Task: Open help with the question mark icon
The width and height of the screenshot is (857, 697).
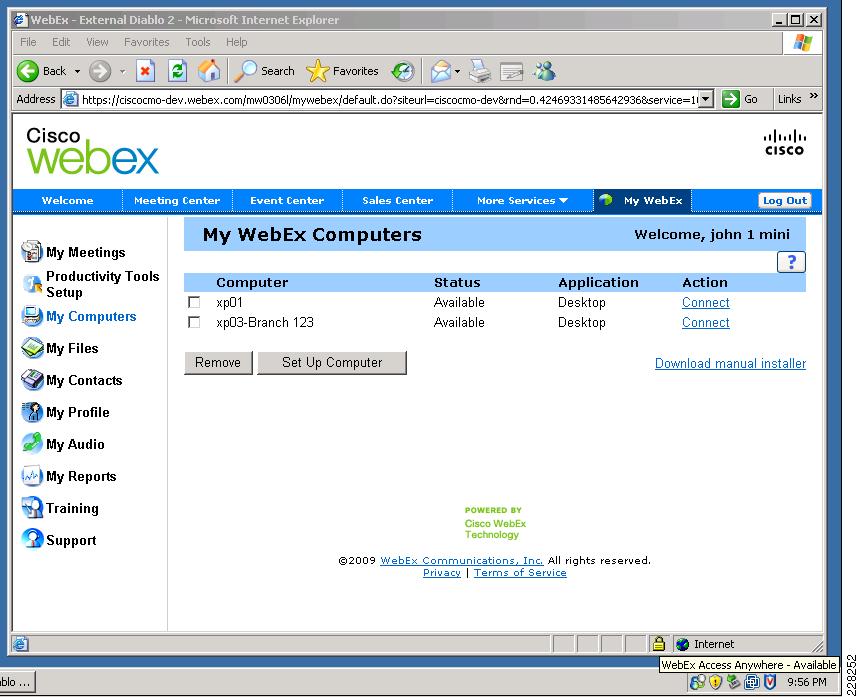Action: (791, 262)
